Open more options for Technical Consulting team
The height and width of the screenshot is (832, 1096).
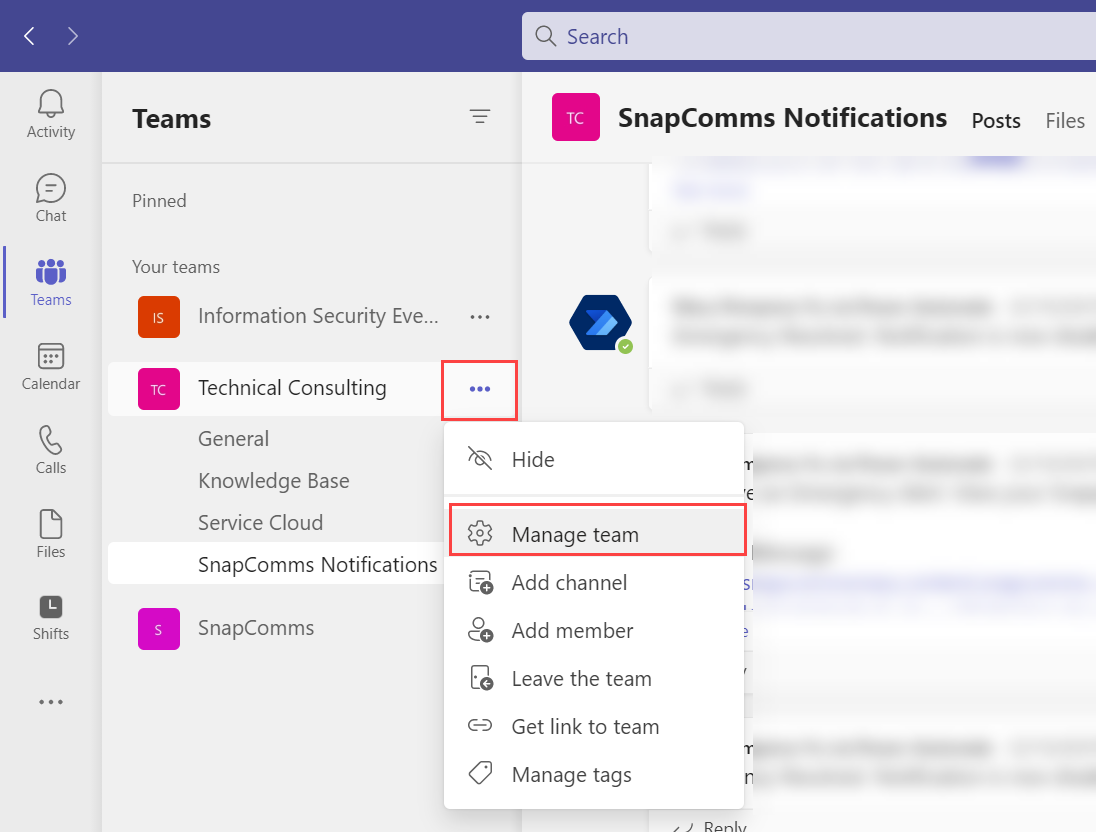click(x=480, y=389)
